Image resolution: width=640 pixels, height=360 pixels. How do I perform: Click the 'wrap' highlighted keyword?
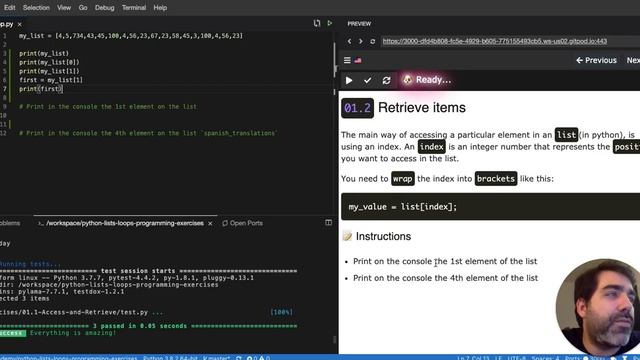pos(402,179)
